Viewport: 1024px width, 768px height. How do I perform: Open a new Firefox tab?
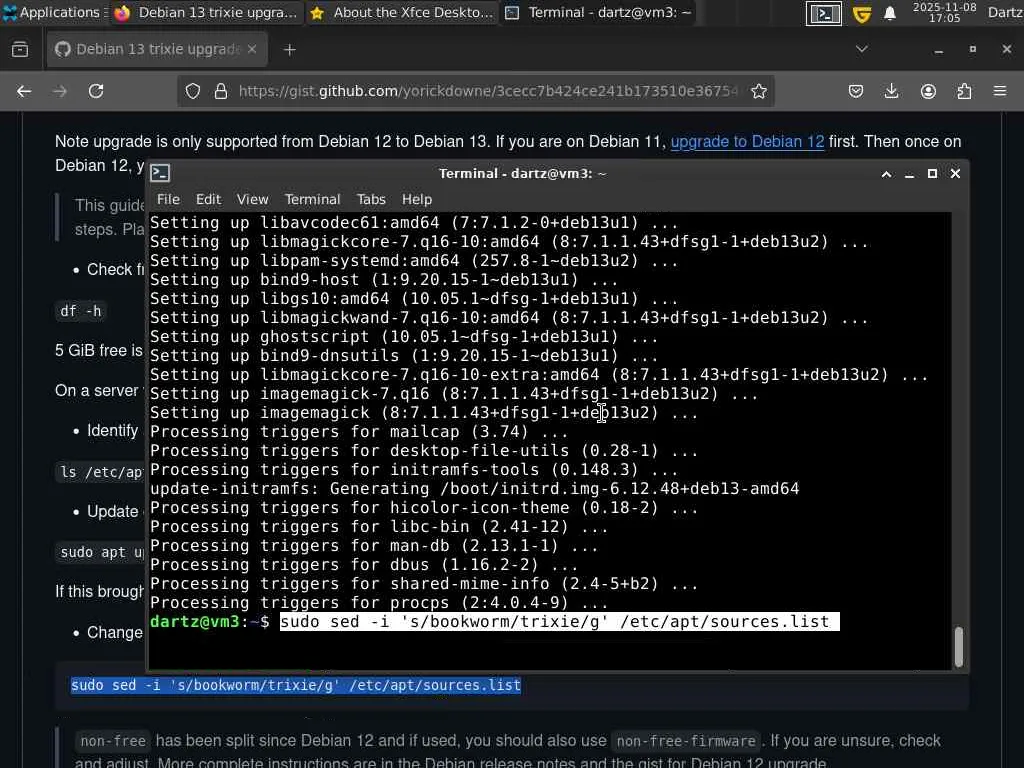(290, 50)
